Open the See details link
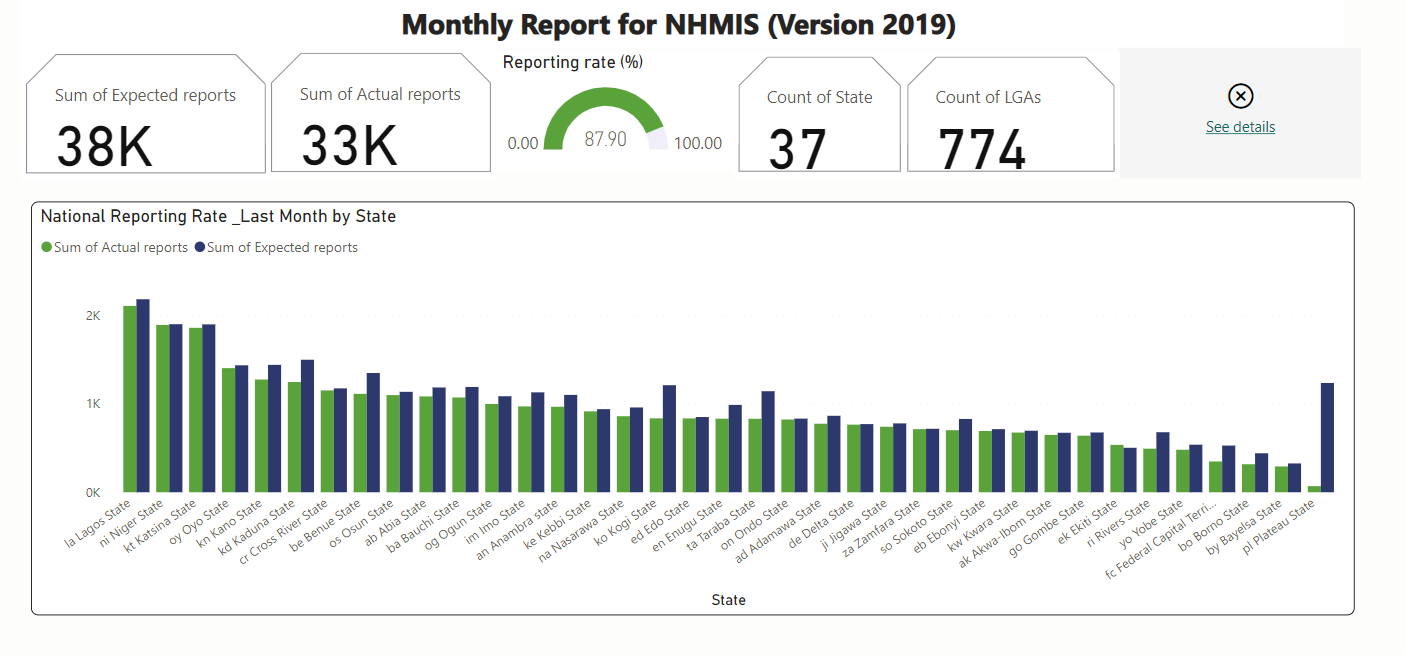The width and height of the screenshot is (1405, 655). click(x=1240, y=127)
